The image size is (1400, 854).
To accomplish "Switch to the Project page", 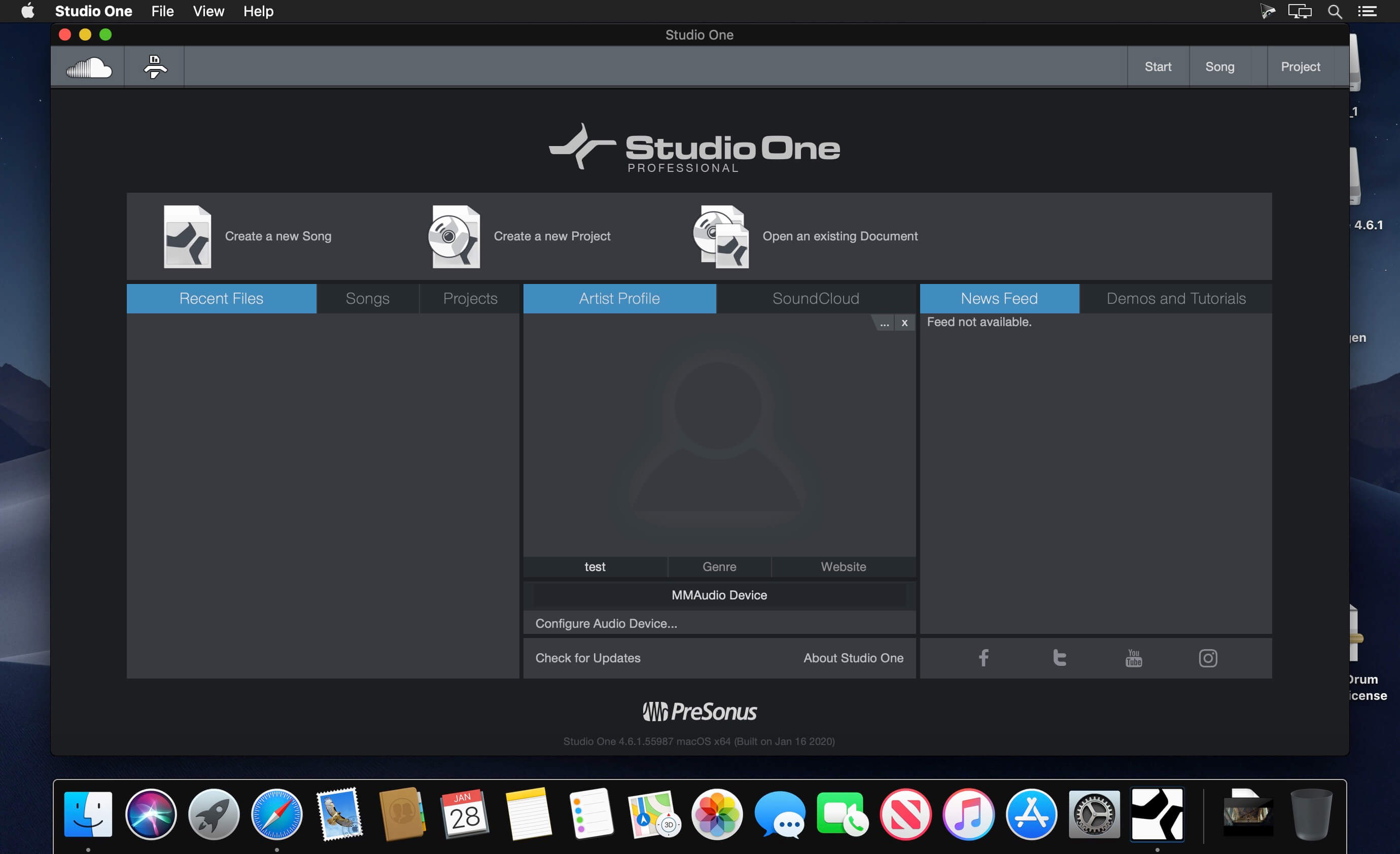I will click(1300, 66).
